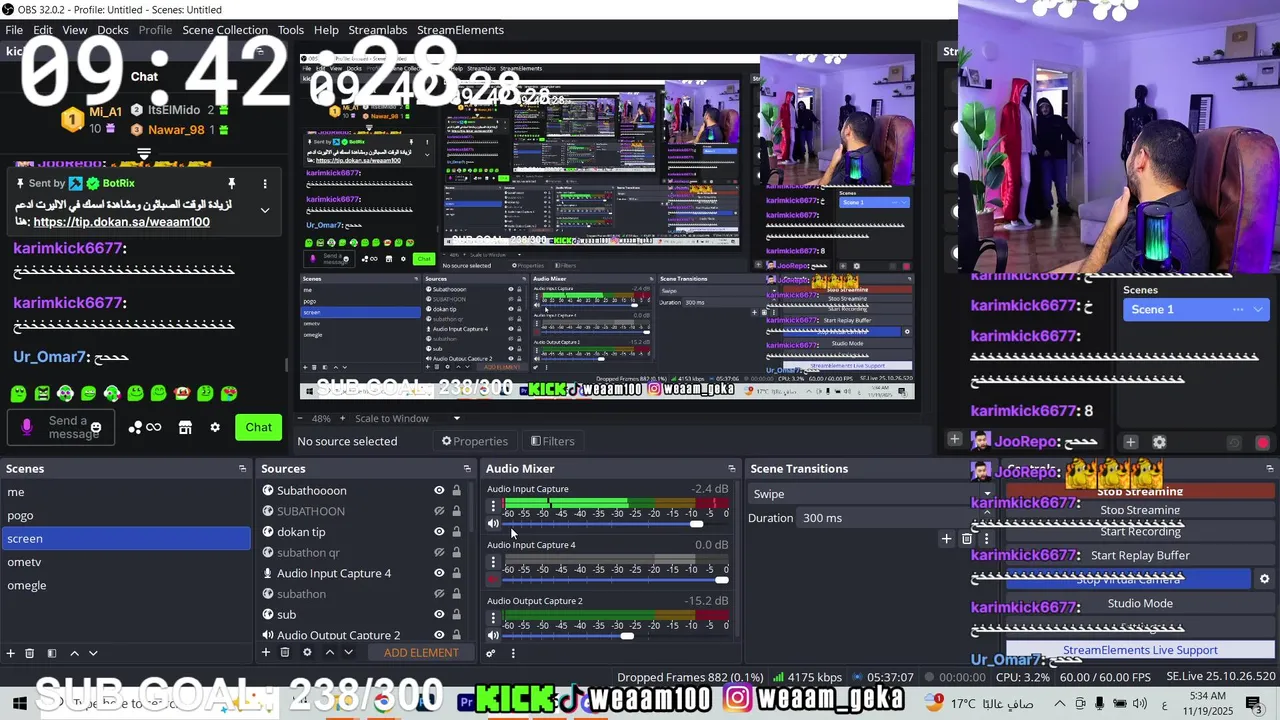Viewport: 1280px width, 720px height.
Task: Show the subathon qr source
Action: point(438,552)
